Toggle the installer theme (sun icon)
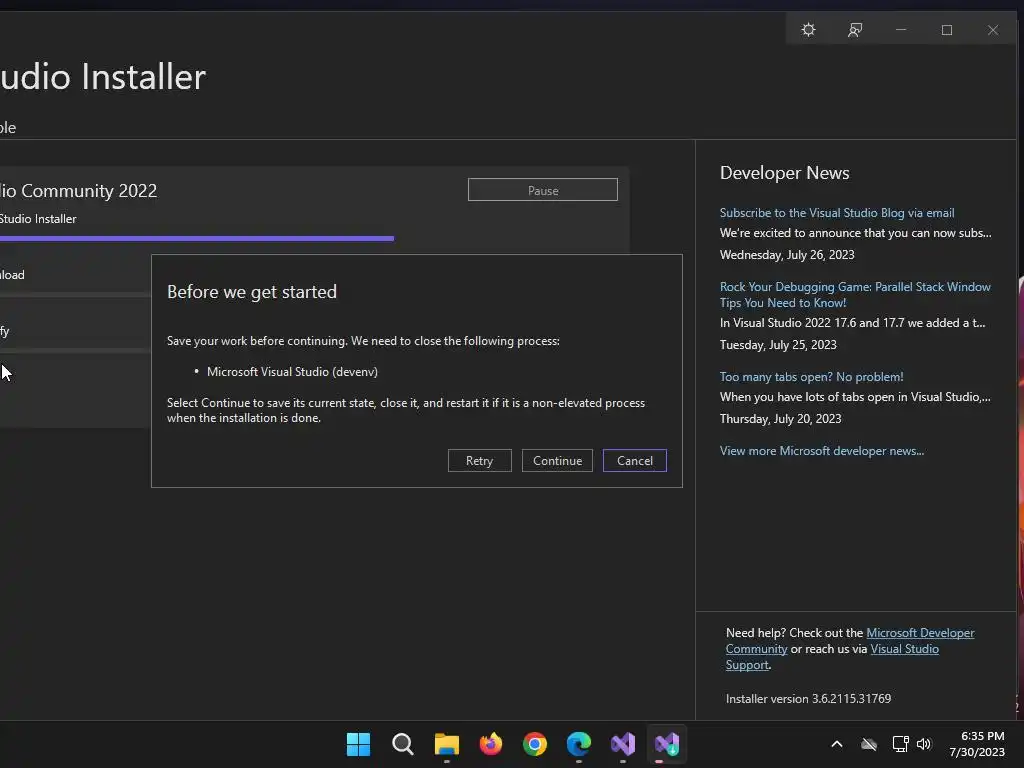This screenshot has width=1024, height=768. tap(808, 30)
